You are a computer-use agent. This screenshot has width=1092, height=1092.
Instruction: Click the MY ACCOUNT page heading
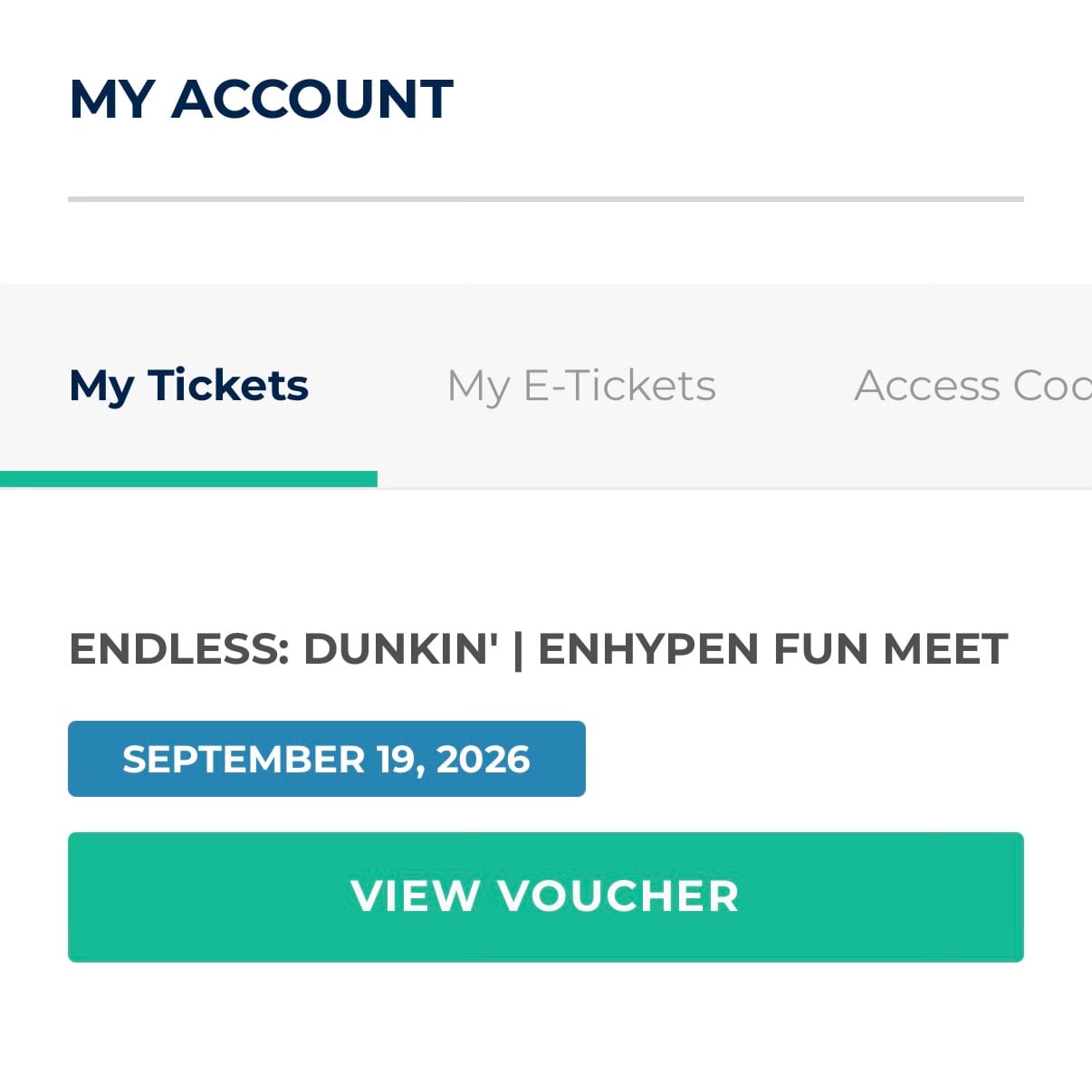(x=261, y=99)
